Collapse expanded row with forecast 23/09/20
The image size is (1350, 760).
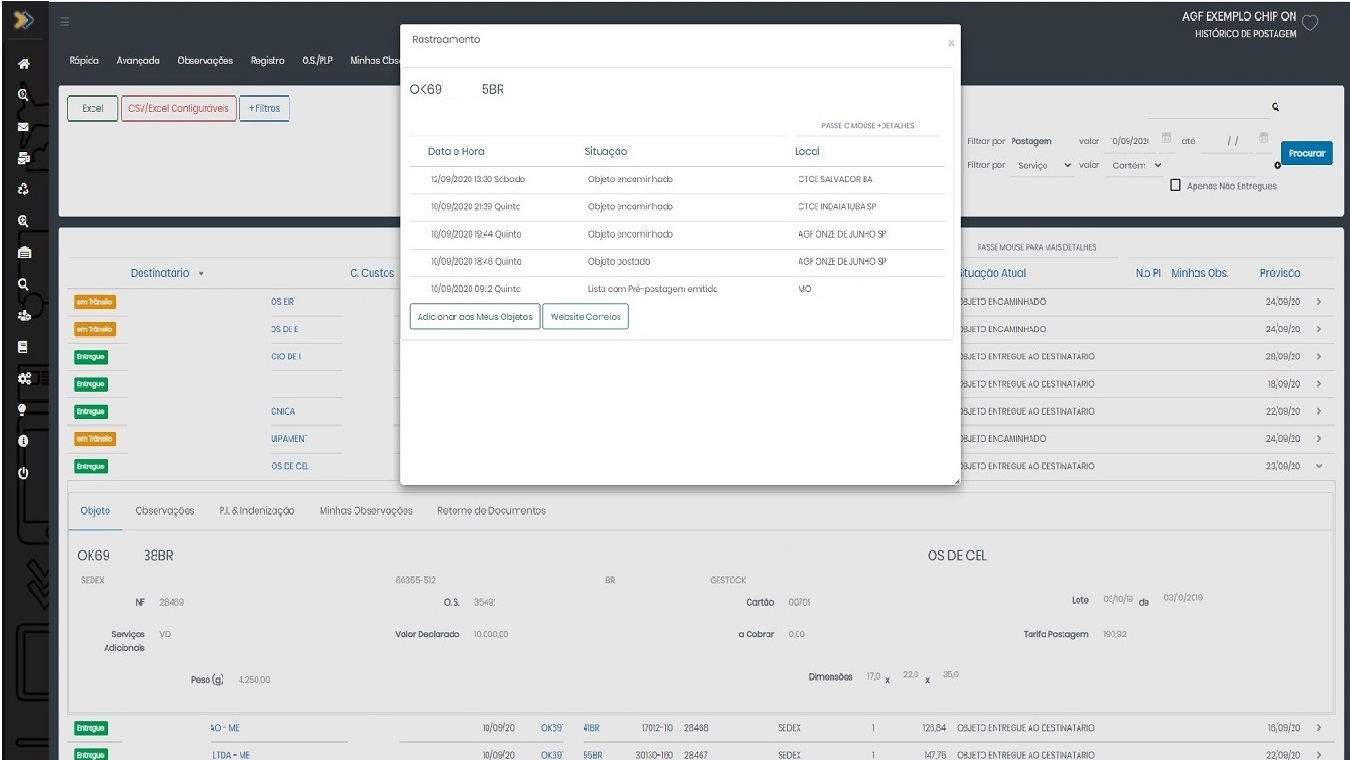pos(1319,466)
